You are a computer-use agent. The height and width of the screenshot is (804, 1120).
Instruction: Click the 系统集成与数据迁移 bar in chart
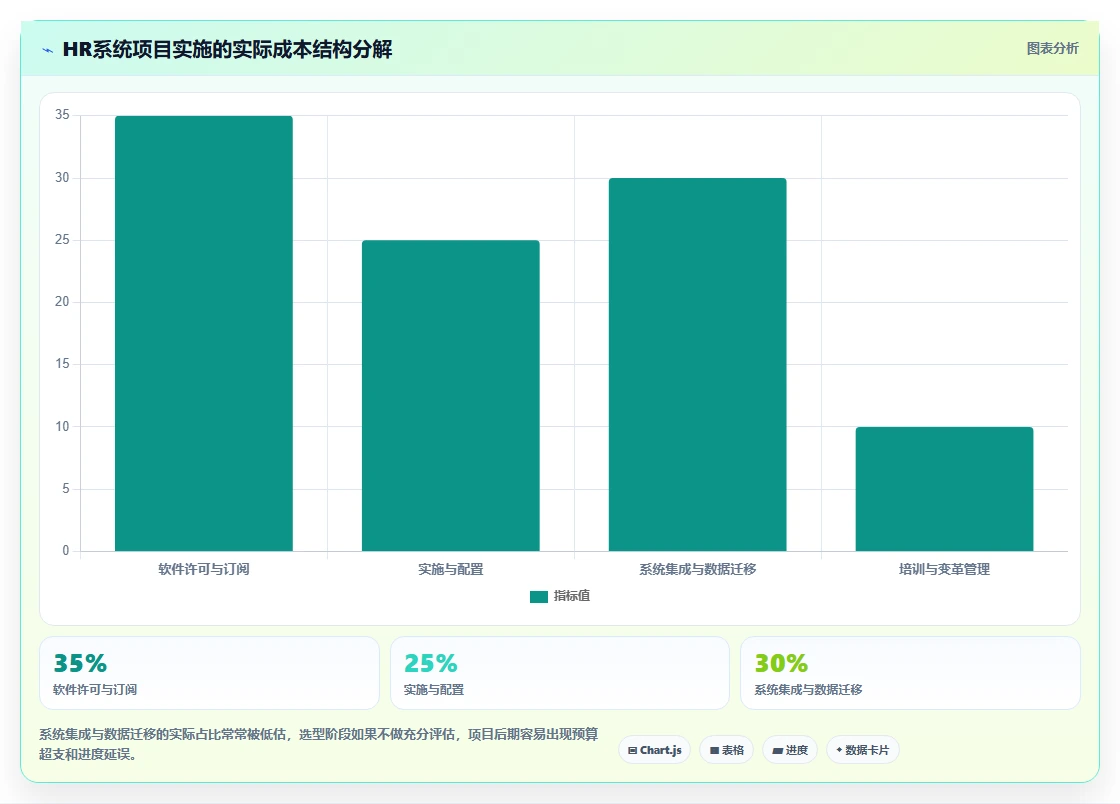(697, 364)
